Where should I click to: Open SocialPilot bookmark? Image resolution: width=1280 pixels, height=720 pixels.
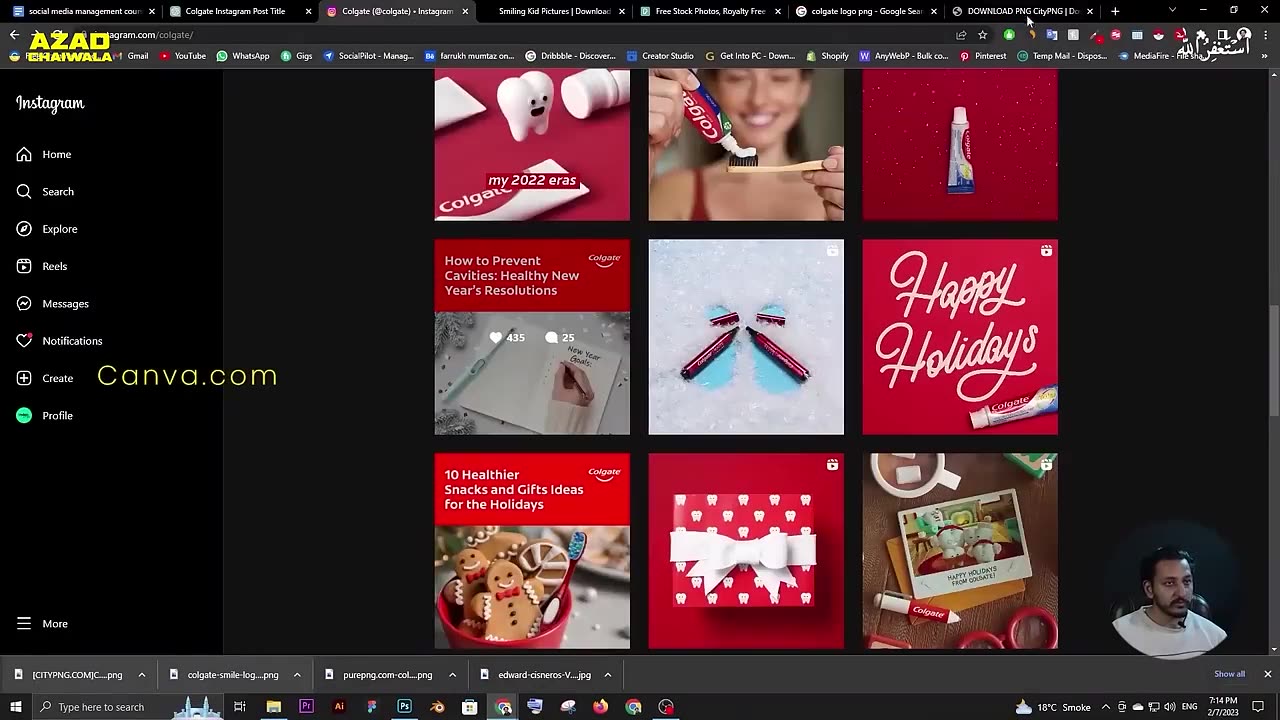click(x=369, y=56)
